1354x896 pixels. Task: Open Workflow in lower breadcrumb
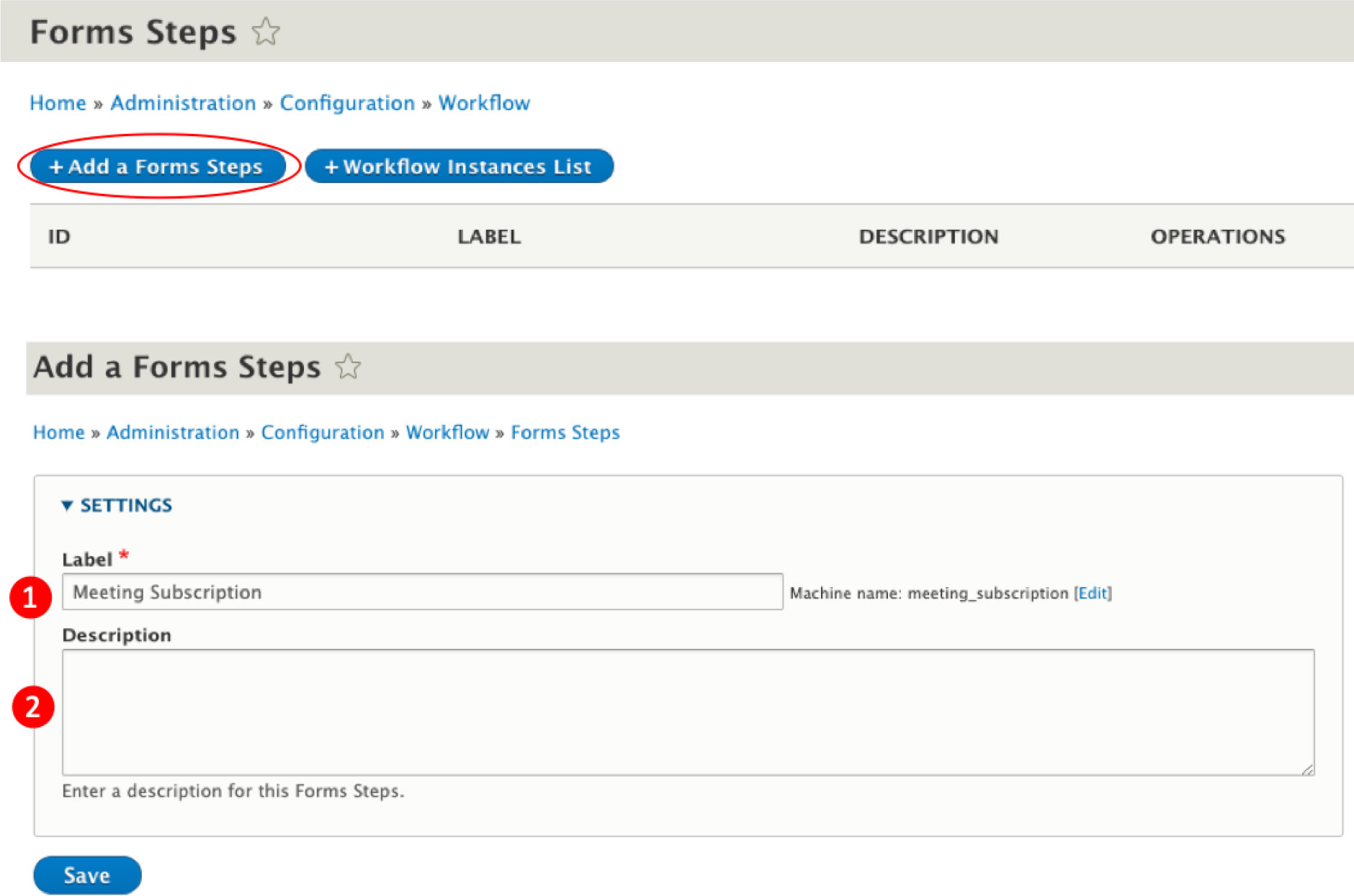pyautogui.click(x=447, y=432)
